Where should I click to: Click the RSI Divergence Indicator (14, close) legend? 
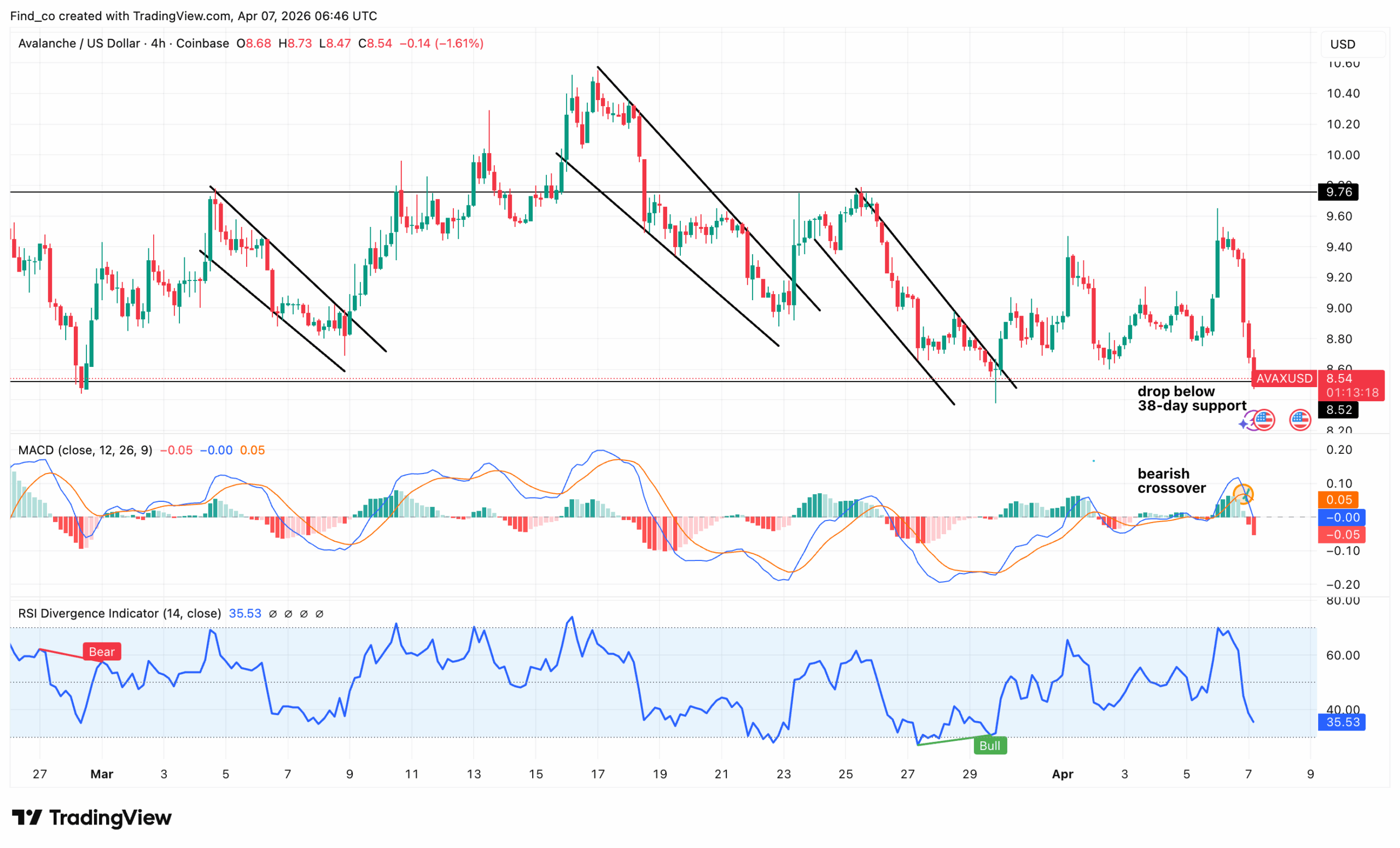tap(119, 613)
